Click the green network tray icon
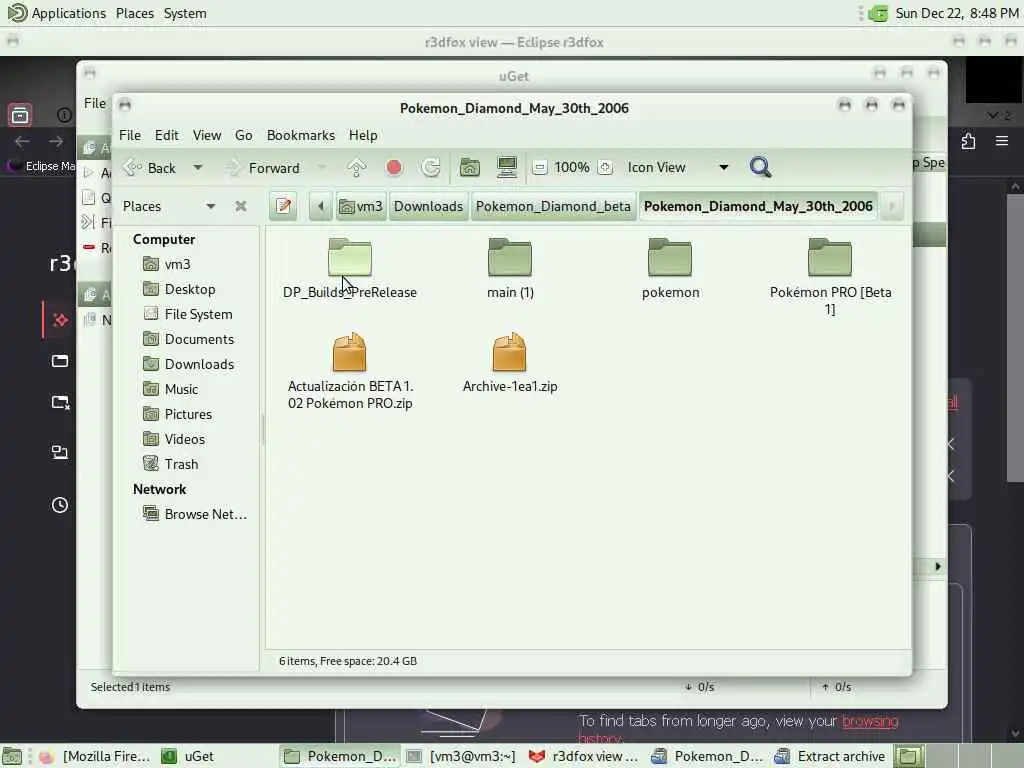Viewport: 1024px width, 768px height. (878, 13)
